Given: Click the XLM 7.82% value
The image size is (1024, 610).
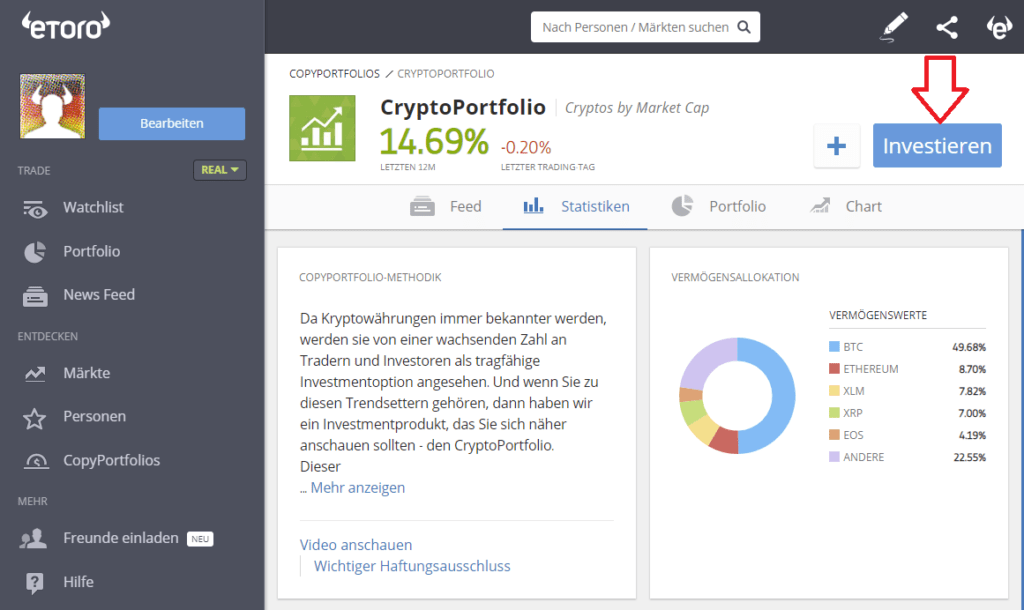Looking at the screenshot, I should click(x=972, y=391).
